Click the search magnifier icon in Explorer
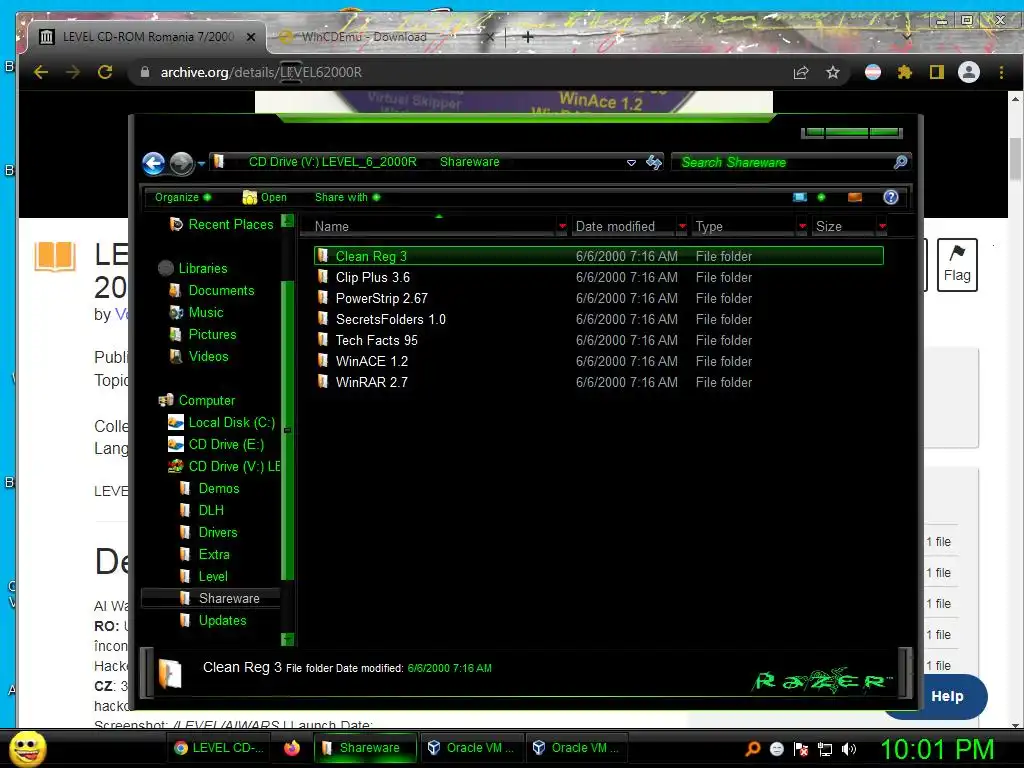Image resolution: width=1024 pixels, height=768 pixels. [900, 162]
